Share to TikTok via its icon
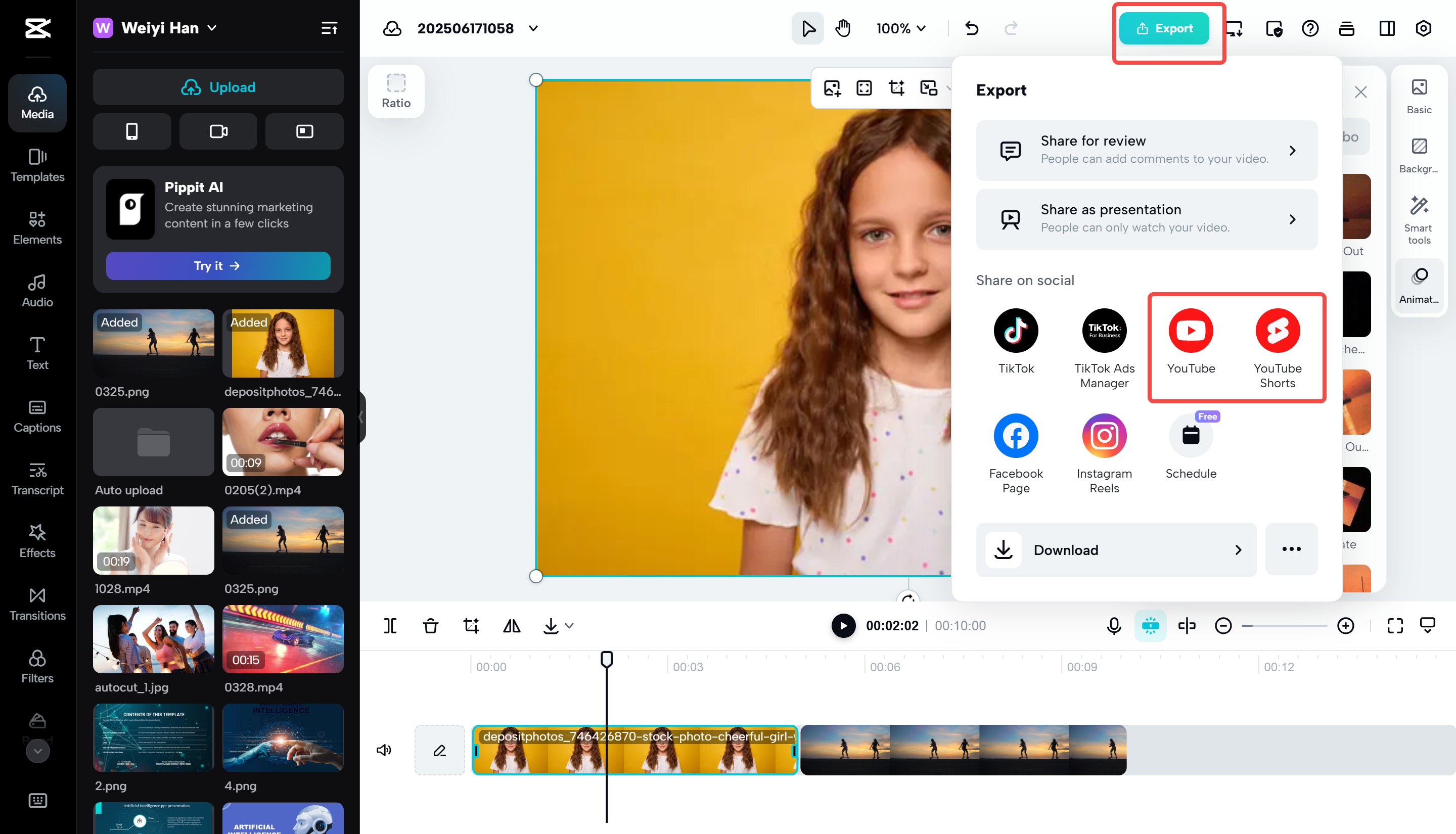 (x=1016, y=331)
